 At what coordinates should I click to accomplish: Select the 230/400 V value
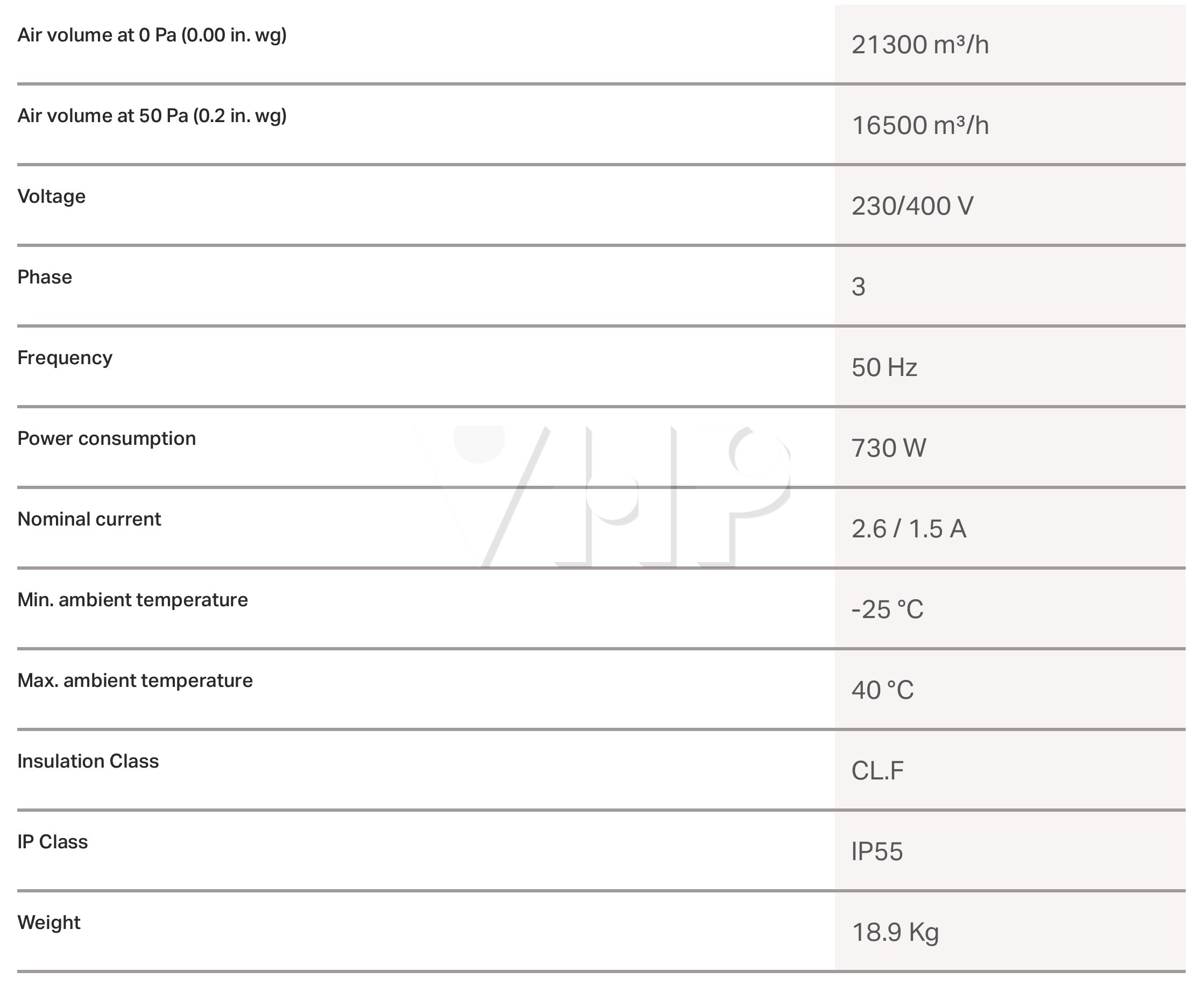[912, 206]
